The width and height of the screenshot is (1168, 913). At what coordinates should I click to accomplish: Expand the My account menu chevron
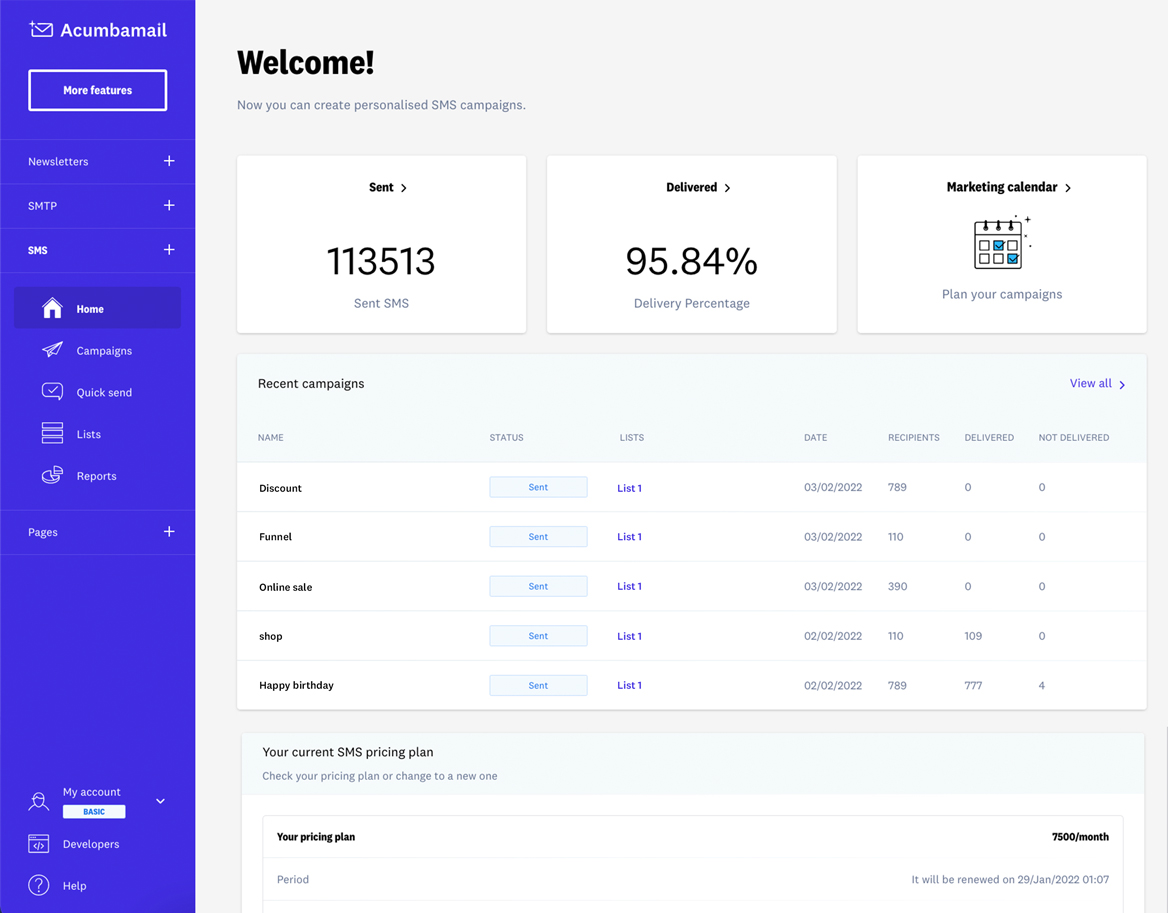[159, 800]
